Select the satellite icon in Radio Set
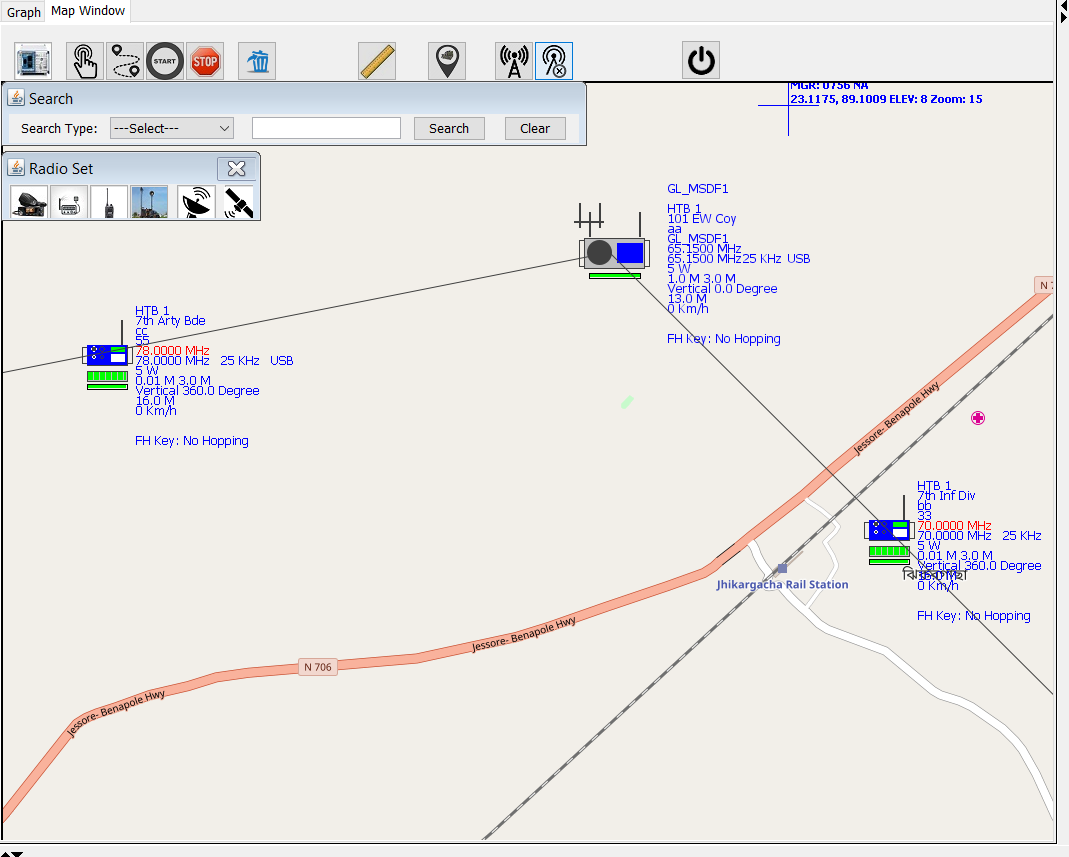1069x857 pixels. coord(237,202)
